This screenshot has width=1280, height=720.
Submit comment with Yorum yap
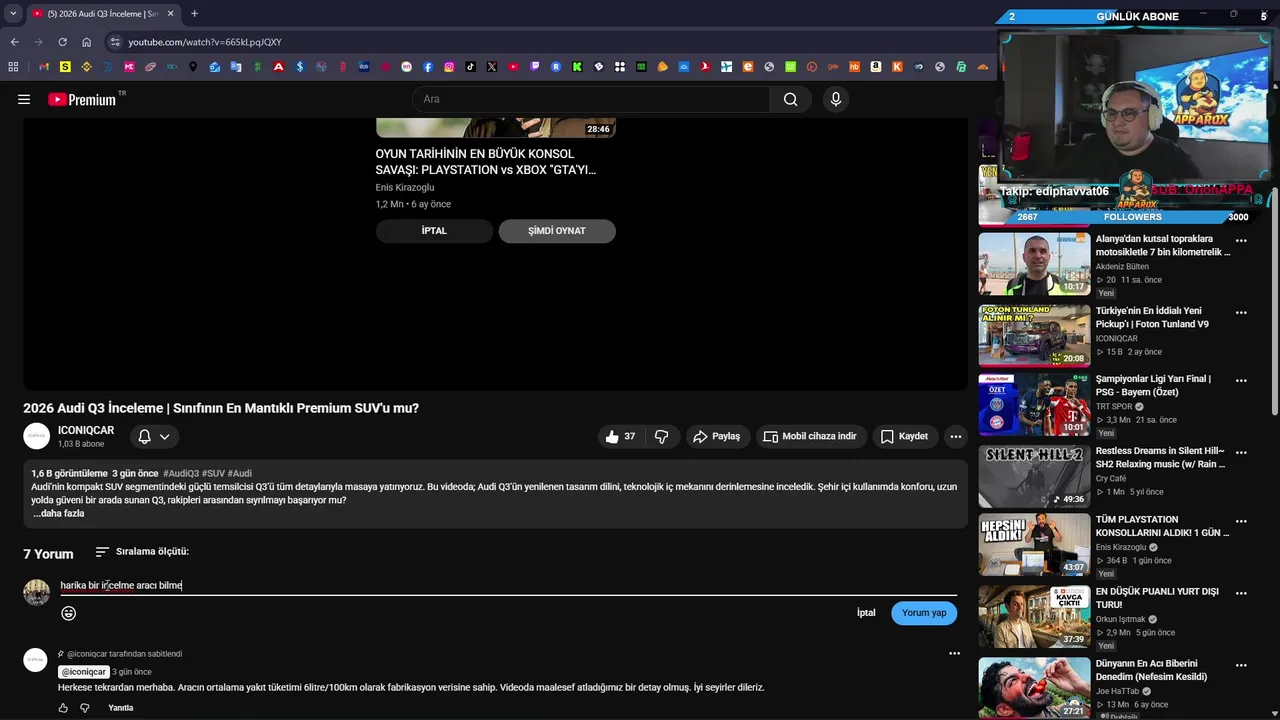924,613
